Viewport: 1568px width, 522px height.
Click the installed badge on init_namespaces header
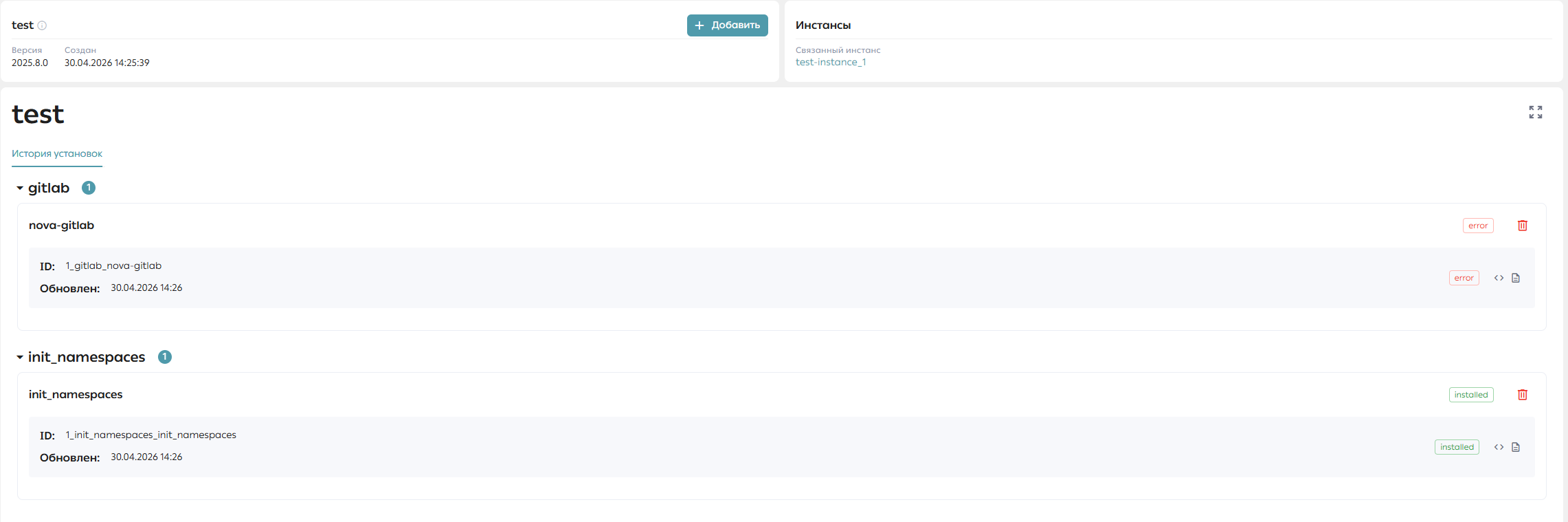1471,395
